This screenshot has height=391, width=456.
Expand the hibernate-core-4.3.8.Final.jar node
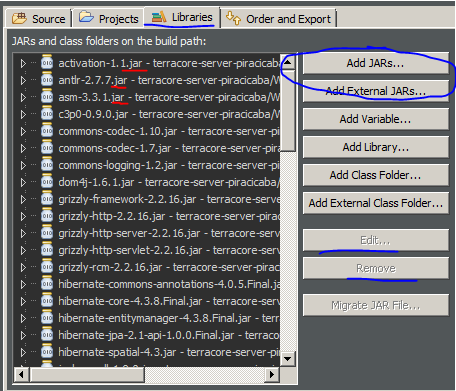pyautogui.click(x=23, y=301)
